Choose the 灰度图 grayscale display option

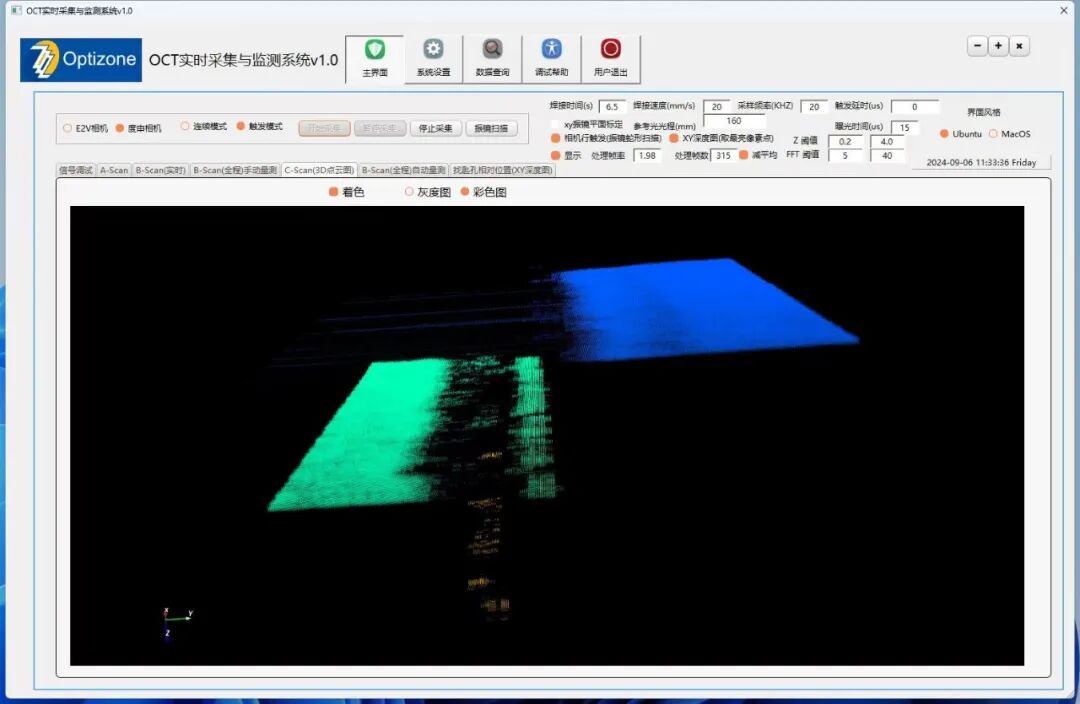tap(409, 192)
